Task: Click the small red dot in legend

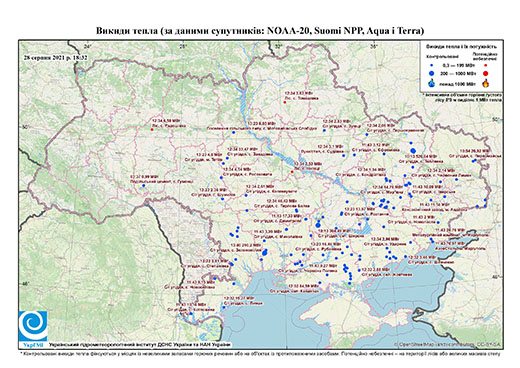Action: (485, 66)
